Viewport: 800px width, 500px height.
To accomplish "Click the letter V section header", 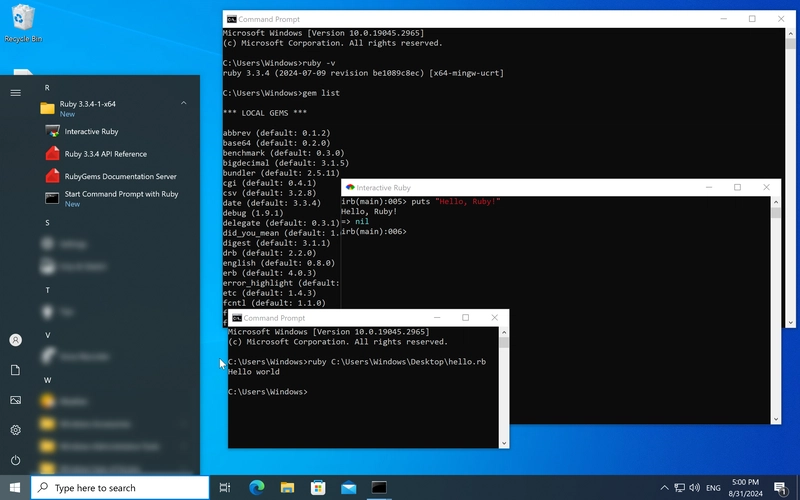I will point(47,335).
